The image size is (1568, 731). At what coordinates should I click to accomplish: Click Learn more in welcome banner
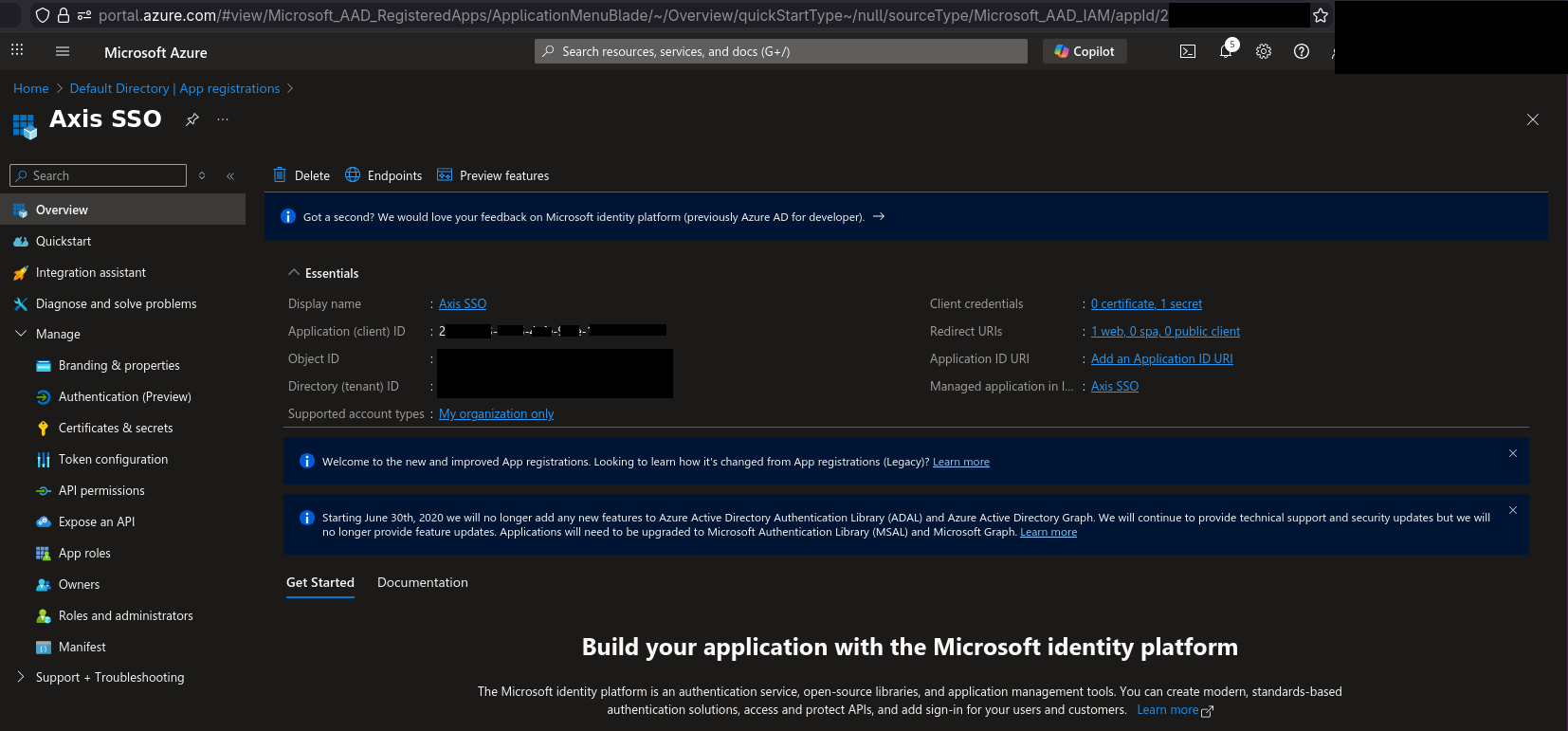(960, 462)
